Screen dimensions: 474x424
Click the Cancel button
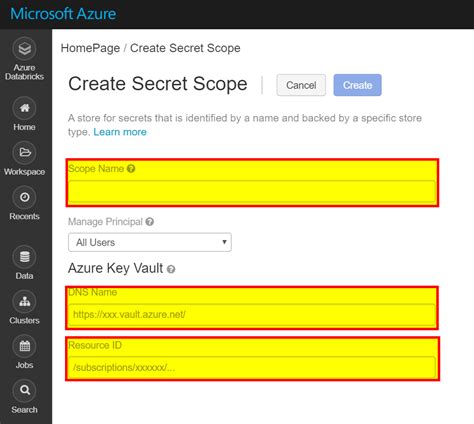click(x=301, y=85)
